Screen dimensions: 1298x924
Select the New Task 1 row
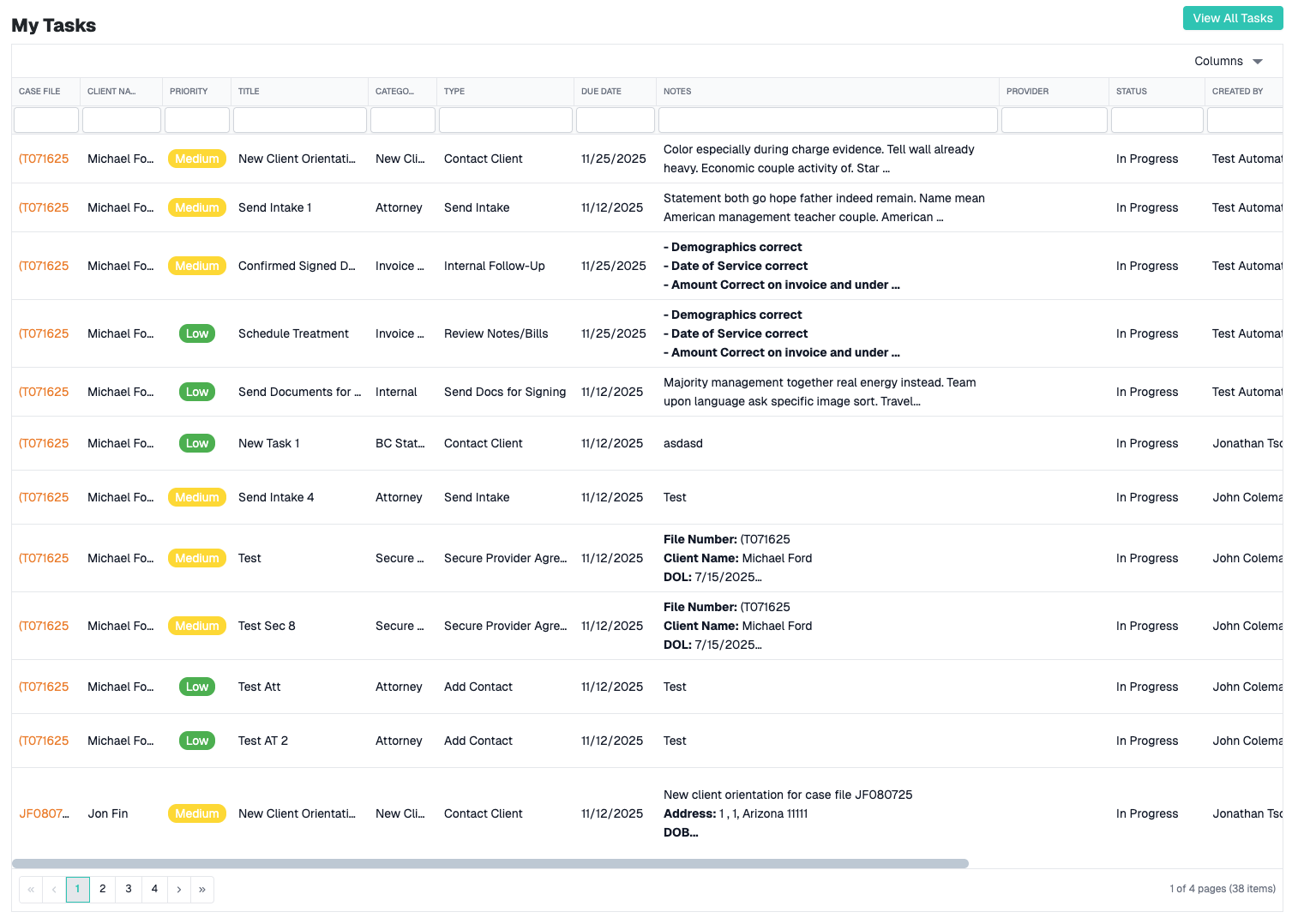pyautogui.click(x=268, y=443)
